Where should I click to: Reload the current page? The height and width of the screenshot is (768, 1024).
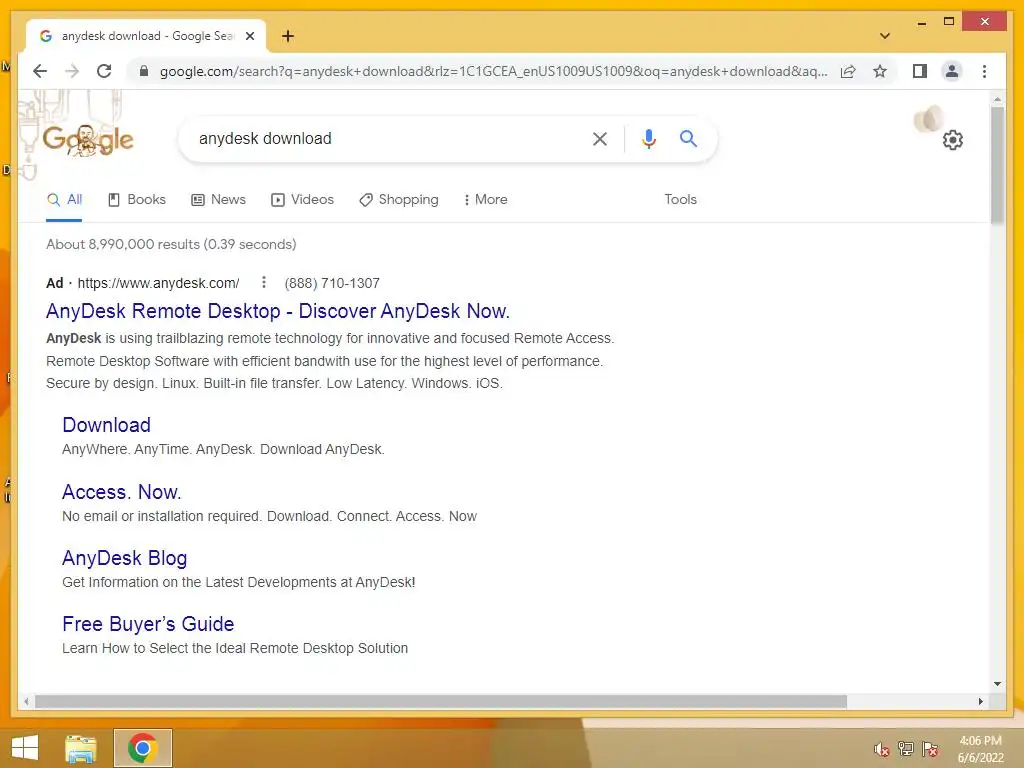104,71
